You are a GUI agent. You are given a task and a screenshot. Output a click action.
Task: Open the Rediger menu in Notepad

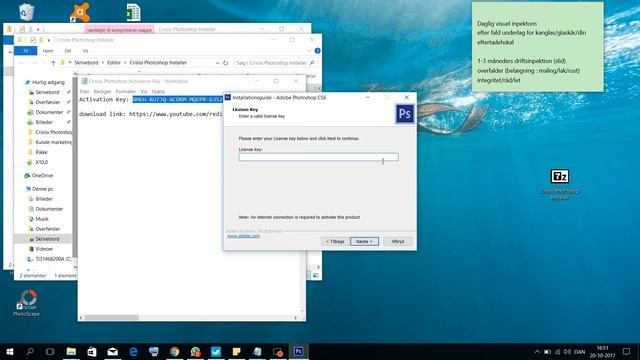click(102, 91)
